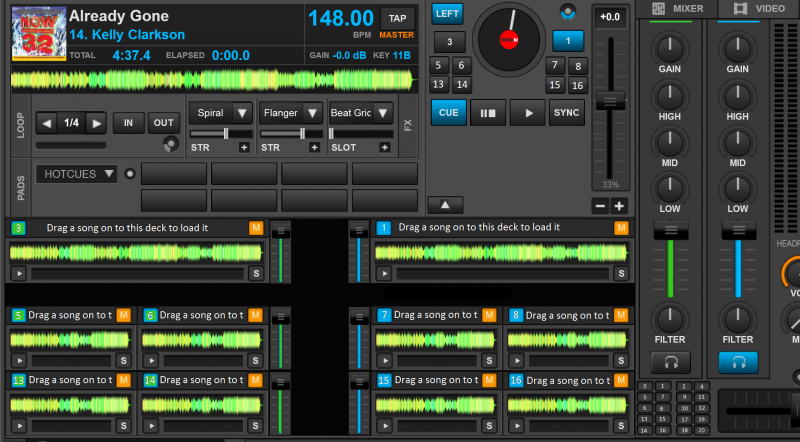Click the pitch slider handle

pos(610,101)
